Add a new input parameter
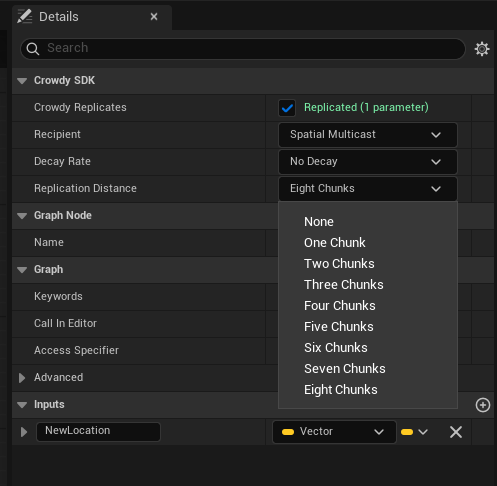The width and height of the screenshot is (497, 486). [x=483, y=405]
